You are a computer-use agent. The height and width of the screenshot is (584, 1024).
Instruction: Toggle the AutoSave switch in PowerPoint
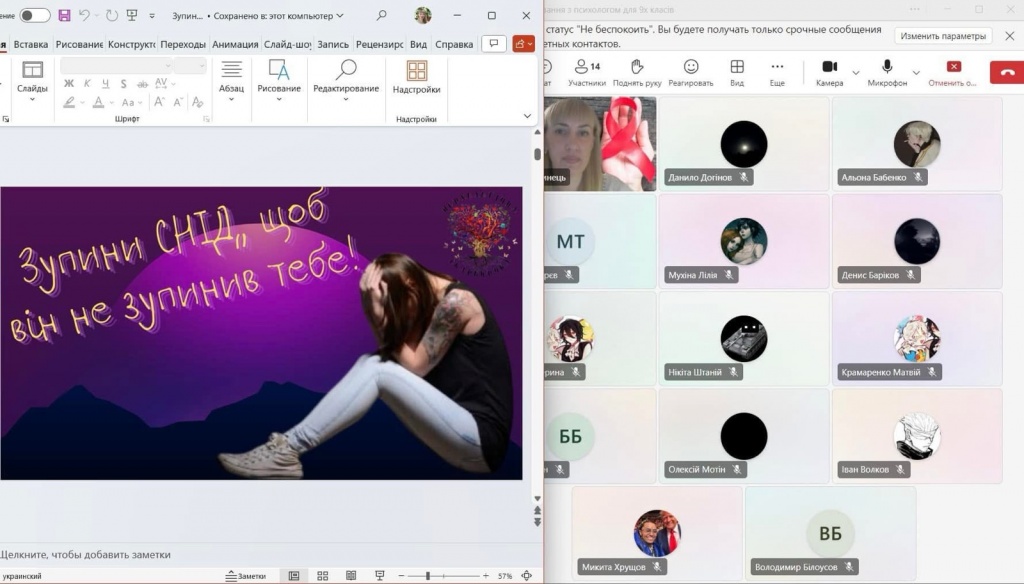point(35,15)
